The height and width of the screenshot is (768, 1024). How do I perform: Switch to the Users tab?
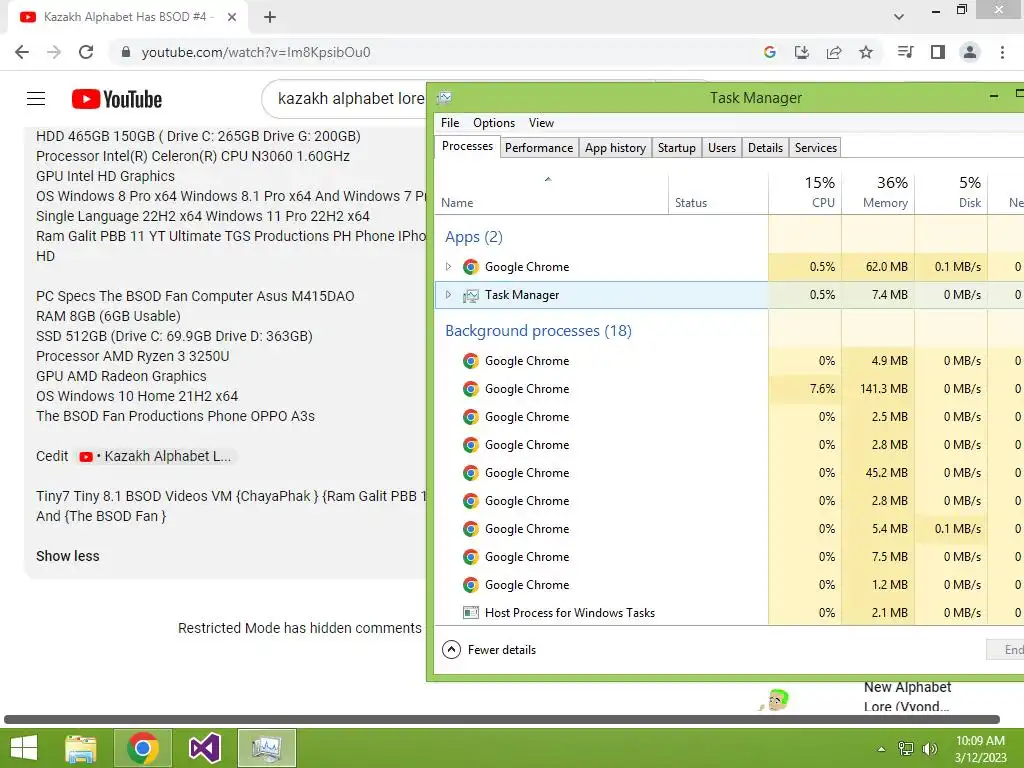722,148
